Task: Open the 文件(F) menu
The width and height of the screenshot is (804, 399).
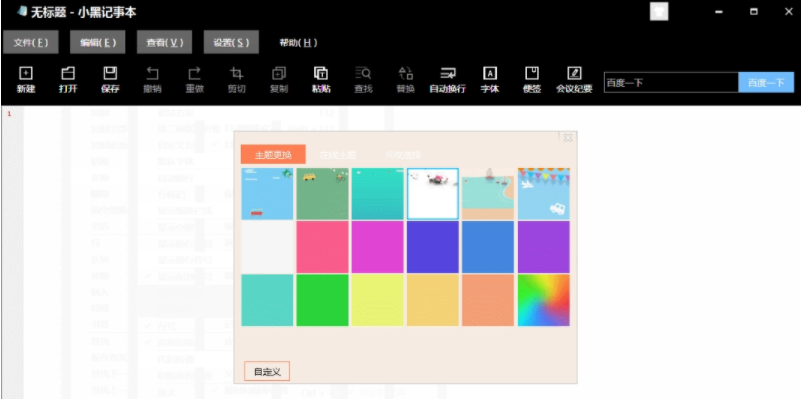Action: (x=31, y=43)
